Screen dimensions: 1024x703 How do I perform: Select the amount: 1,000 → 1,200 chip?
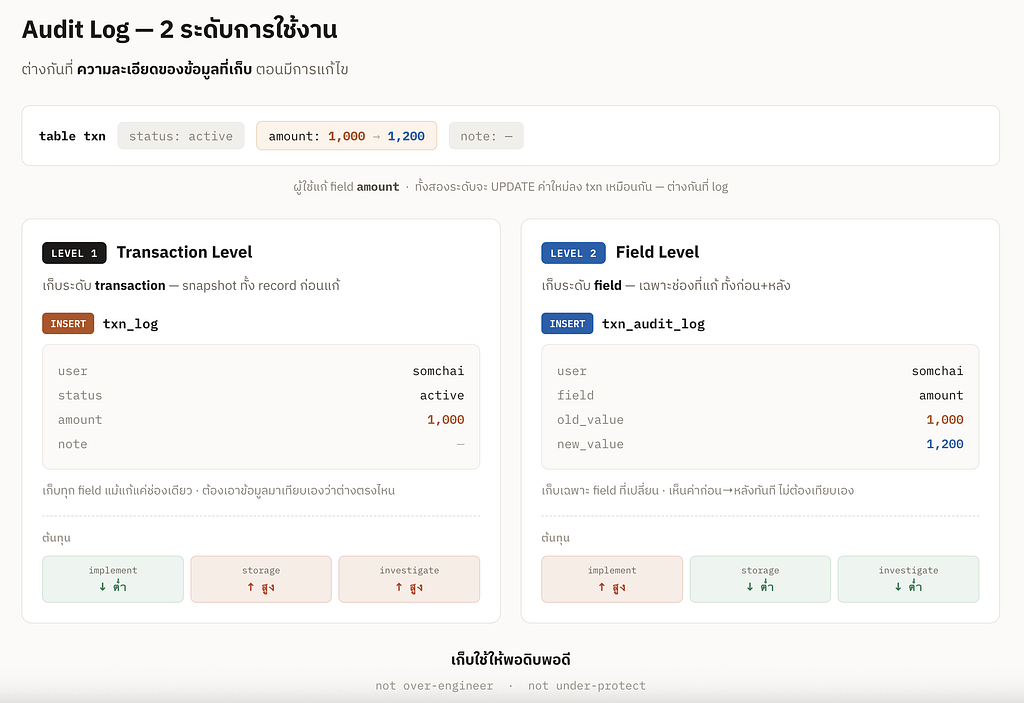346,136
